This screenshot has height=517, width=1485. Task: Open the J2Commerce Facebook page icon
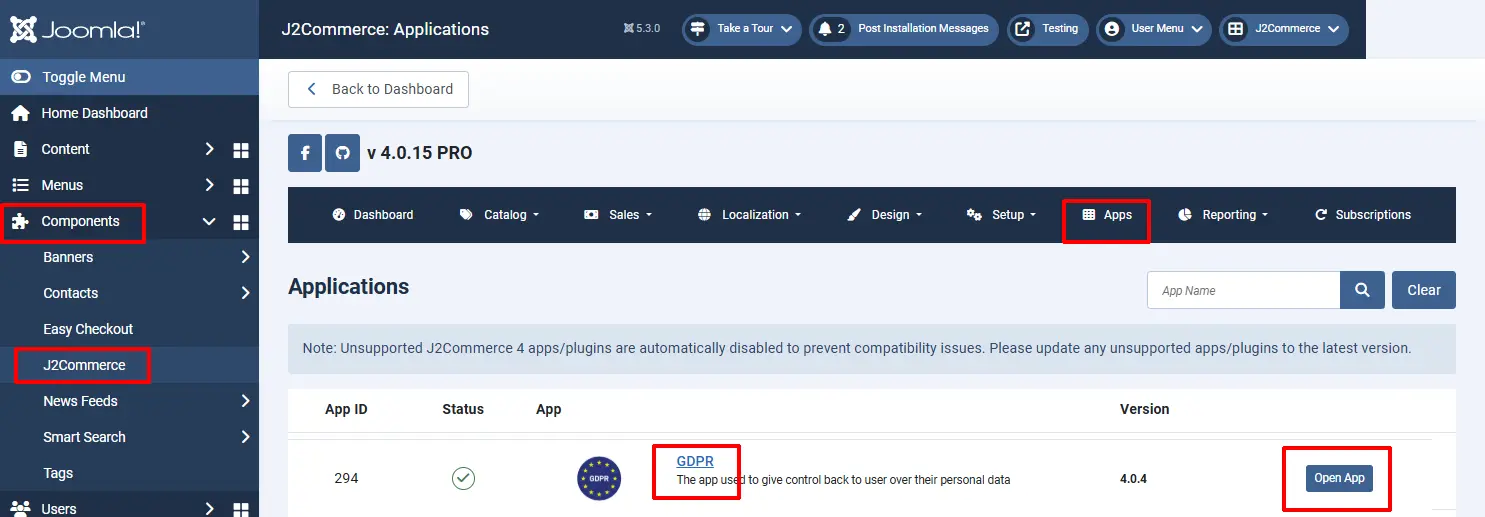(305, 154)
